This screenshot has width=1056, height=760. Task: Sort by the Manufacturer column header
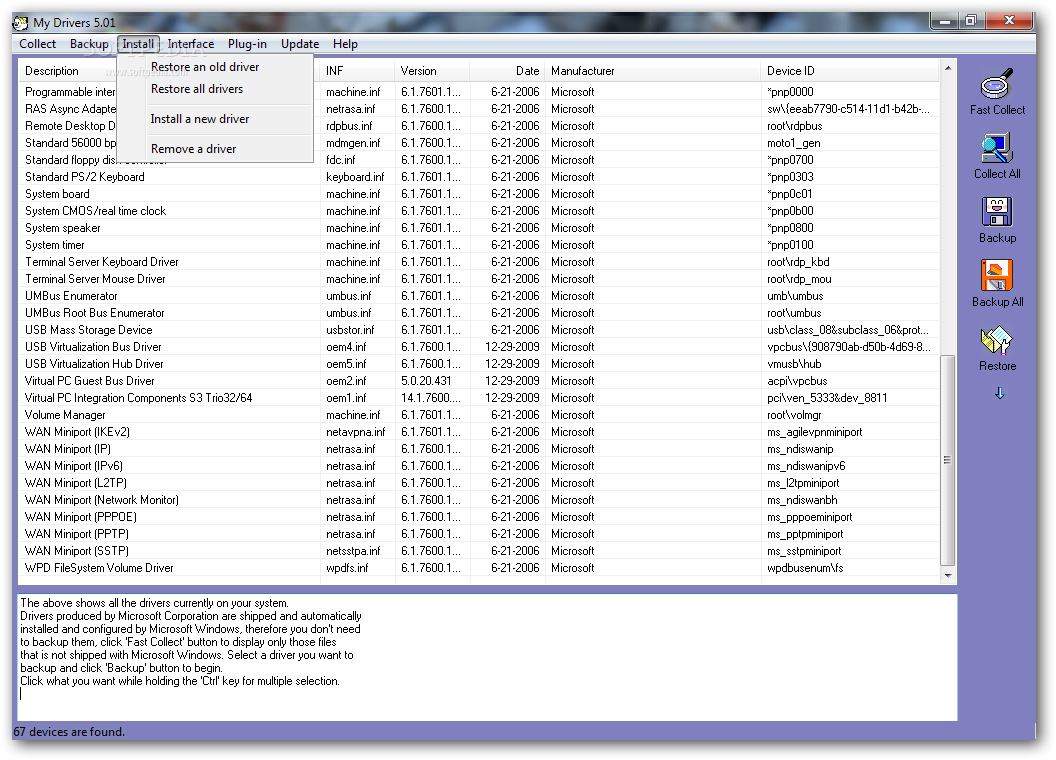click(653, 71)
